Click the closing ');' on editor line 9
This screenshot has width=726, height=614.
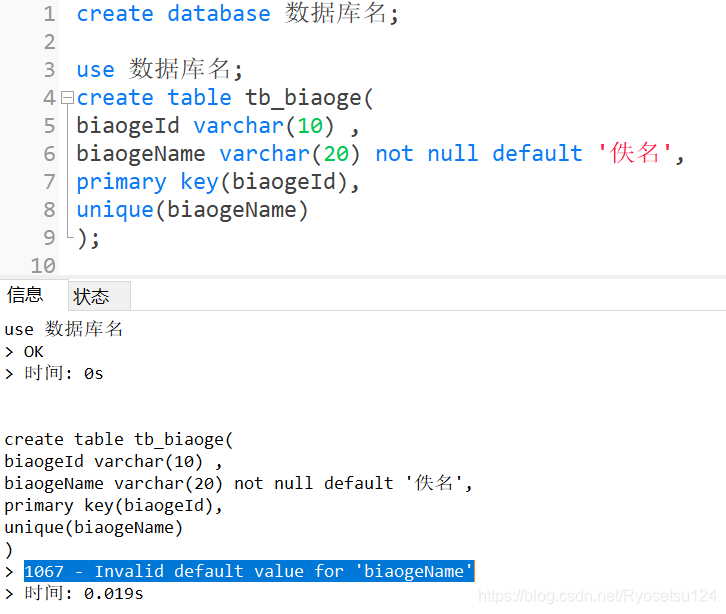88,238
